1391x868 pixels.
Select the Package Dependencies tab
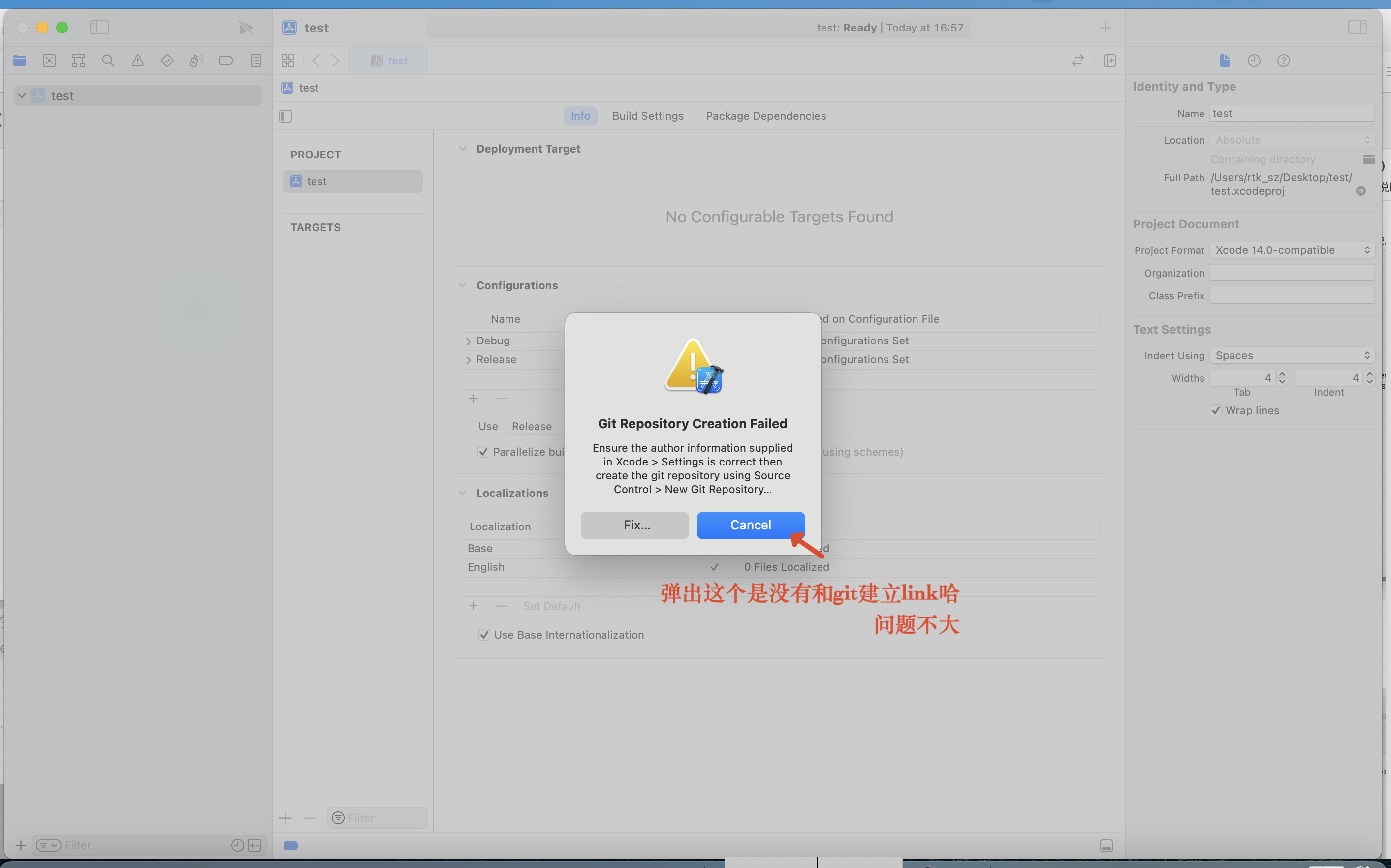tap(765, 115)
